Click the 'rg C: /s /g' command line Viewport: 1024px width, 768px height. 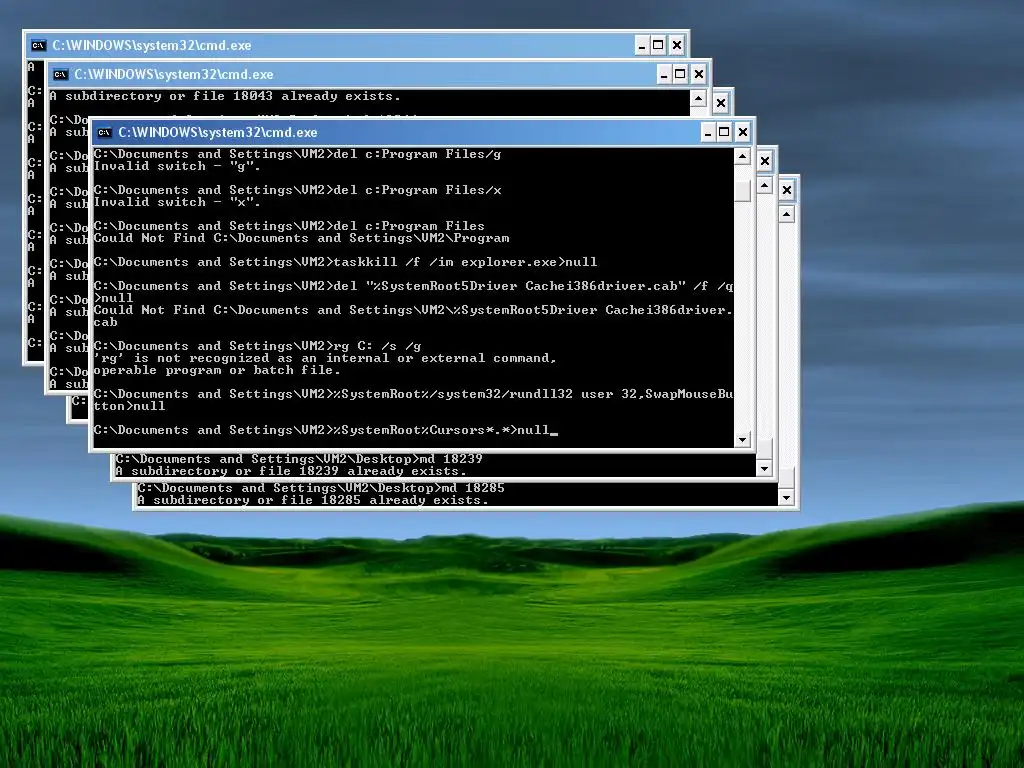coord(257,346)
